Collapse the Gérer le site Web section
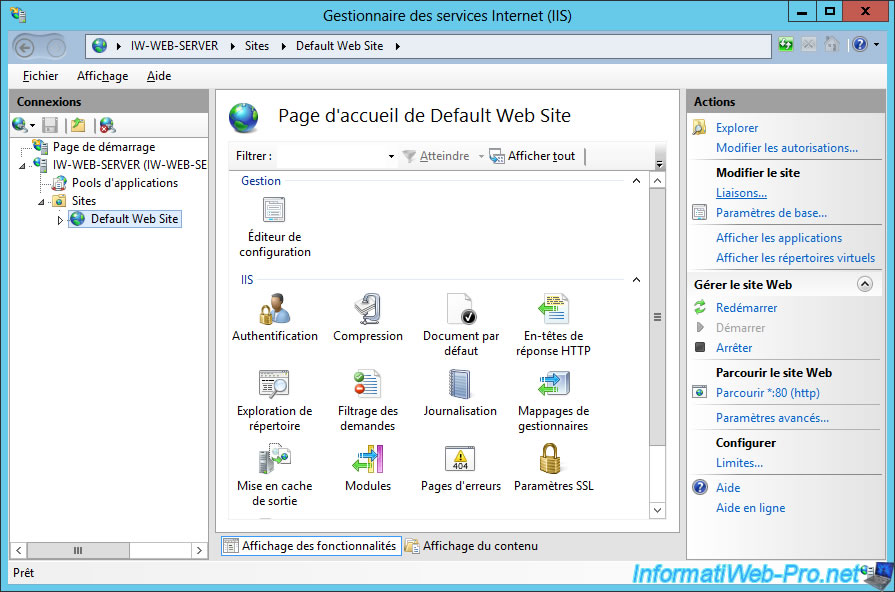Screen dimensions: 895x592 (x=865, y=284)
